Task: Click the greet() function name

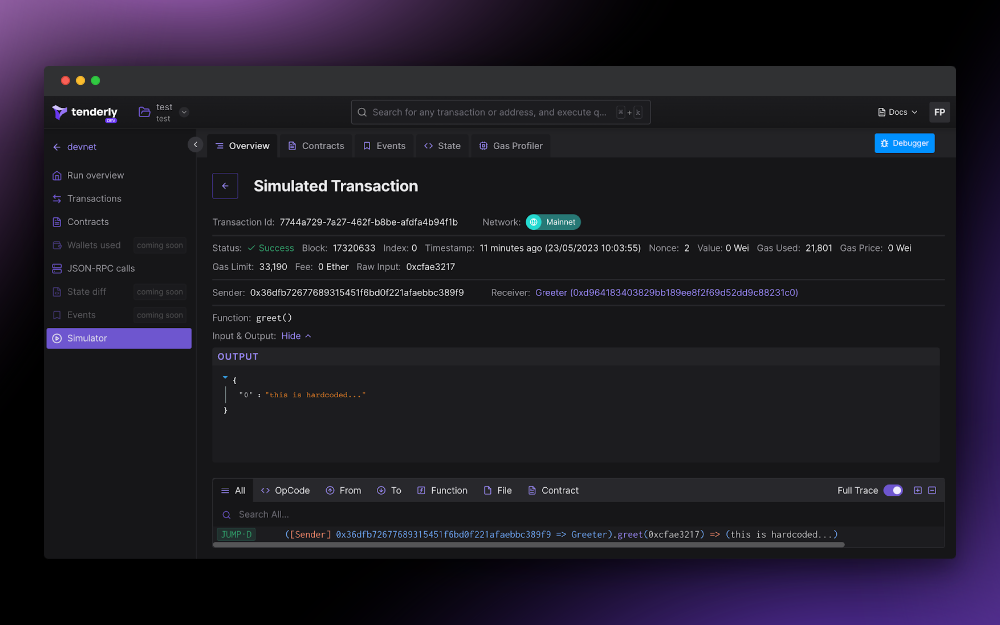Action: pos(274,318)
